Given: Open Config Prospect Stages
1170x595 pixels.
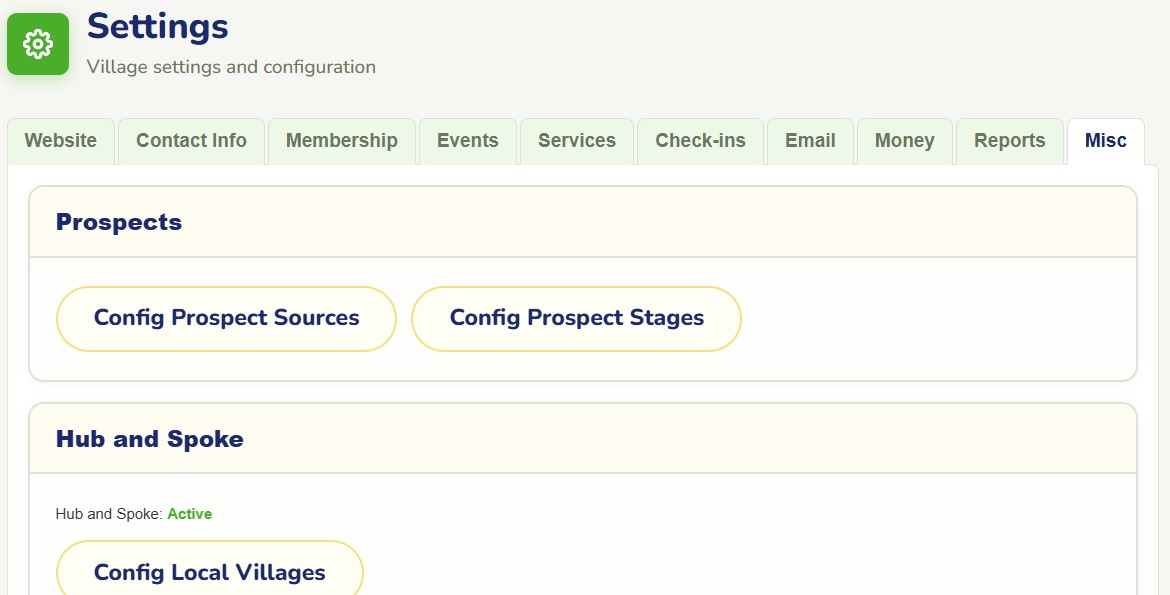Looking at the screenshot, I should tap(576, 319).
